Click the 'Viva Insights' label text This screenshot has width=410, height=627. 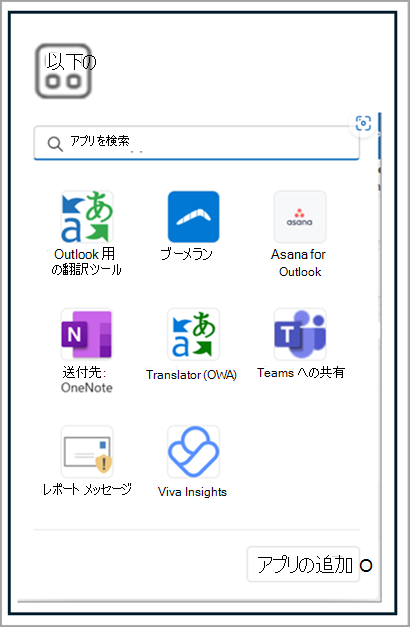(x=192, y=492)
